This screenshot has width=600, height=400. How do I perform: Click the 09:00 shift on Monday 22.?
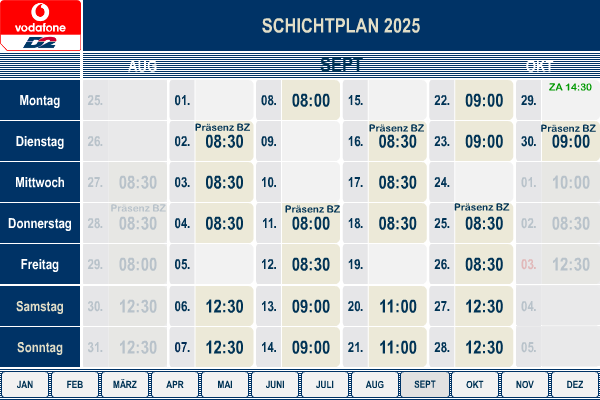pyautogui.click(x=484, y=100)
